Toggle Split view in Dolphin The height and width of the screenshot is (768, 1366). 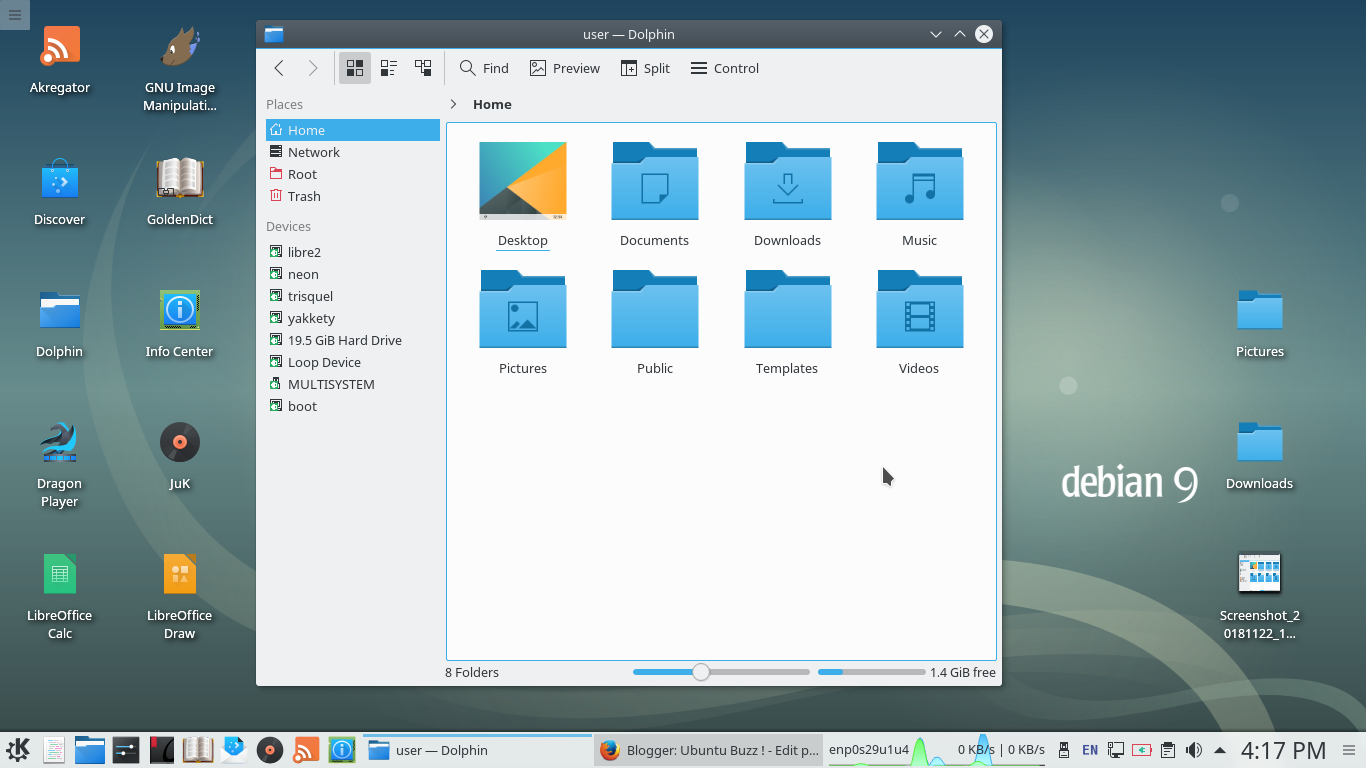click(x=645, y=67)
